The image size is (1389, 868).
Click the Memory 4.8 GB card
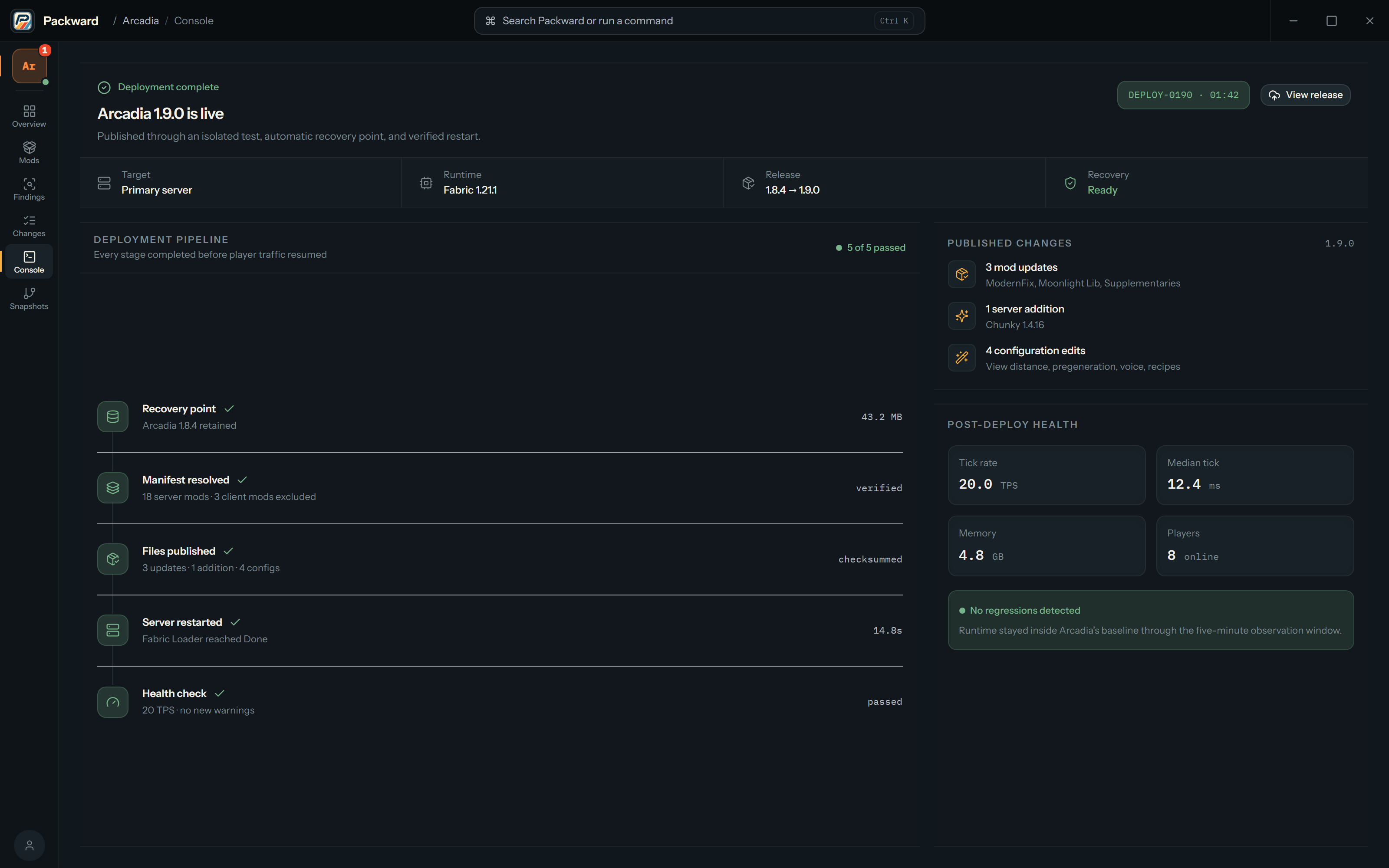1047,546
